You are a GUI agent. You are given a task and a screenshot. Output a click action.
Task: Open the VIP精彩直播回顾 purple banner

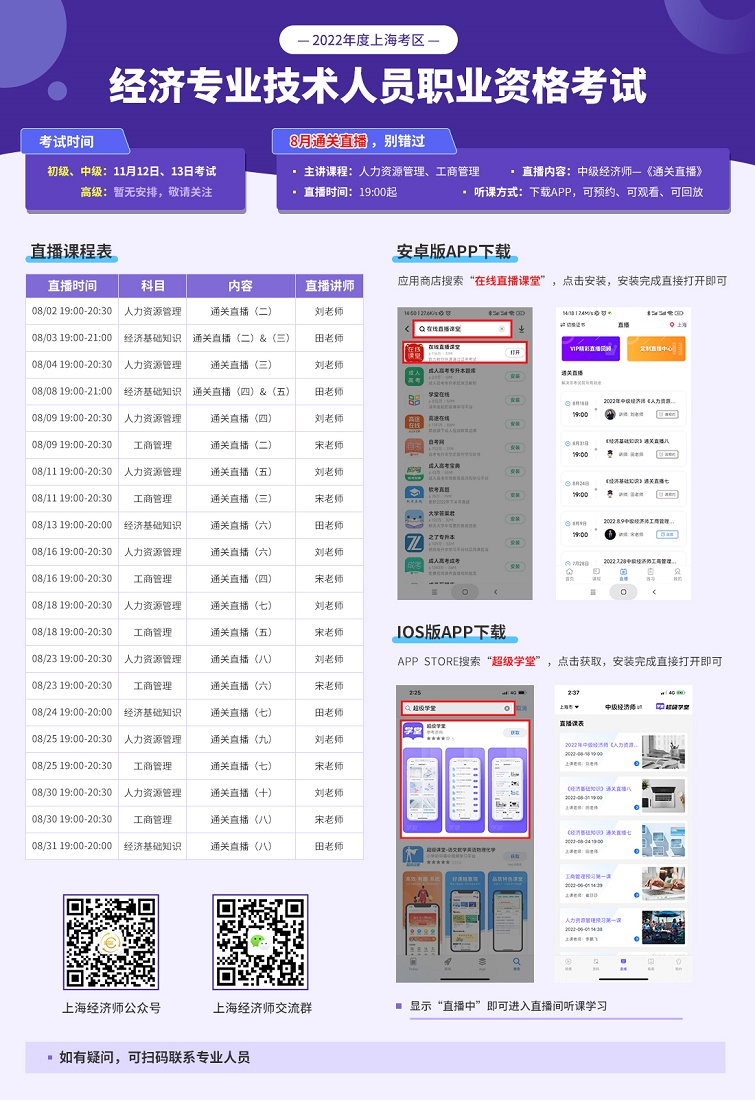click(590, 349)
